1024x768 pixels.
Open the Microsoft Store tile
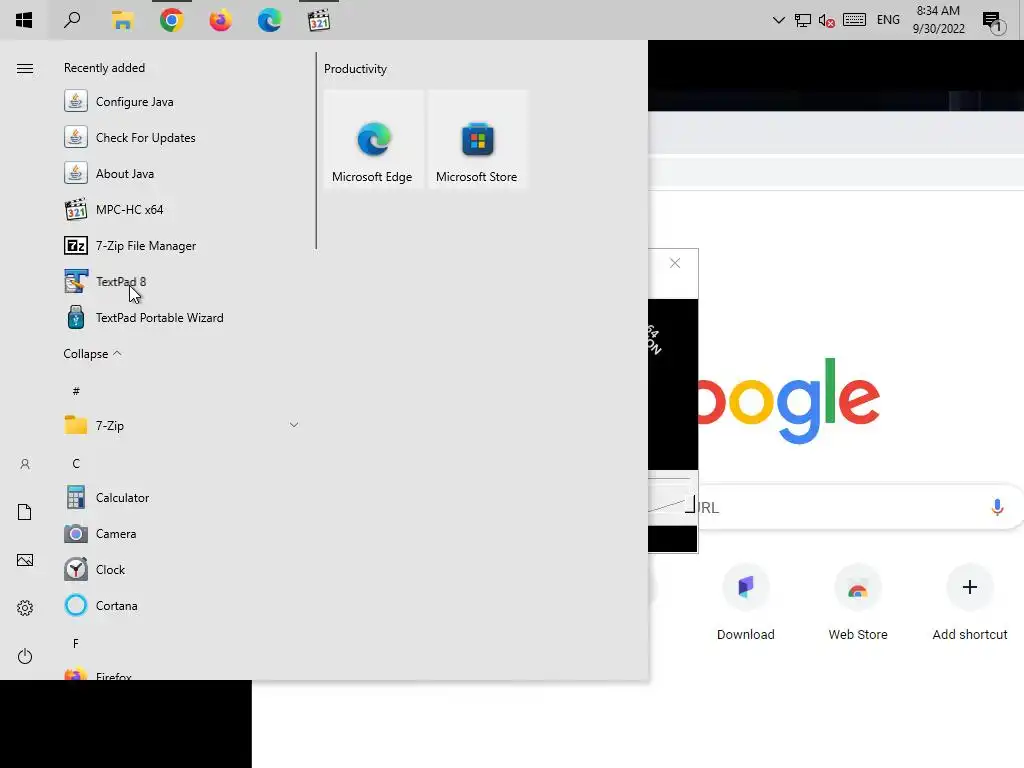coord(477,140)
